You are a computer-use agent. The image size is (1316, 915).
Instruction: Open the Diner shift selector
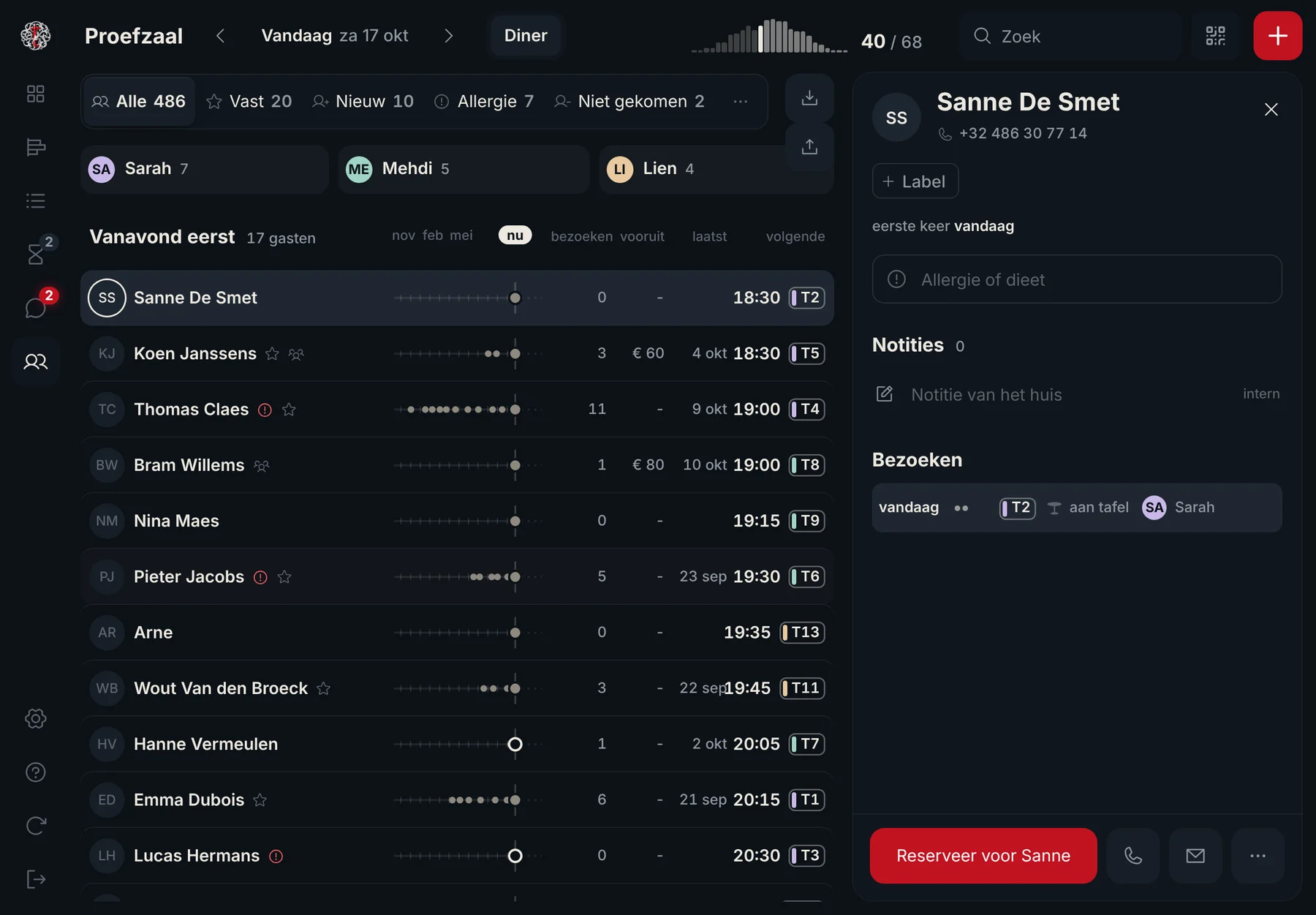526,36
